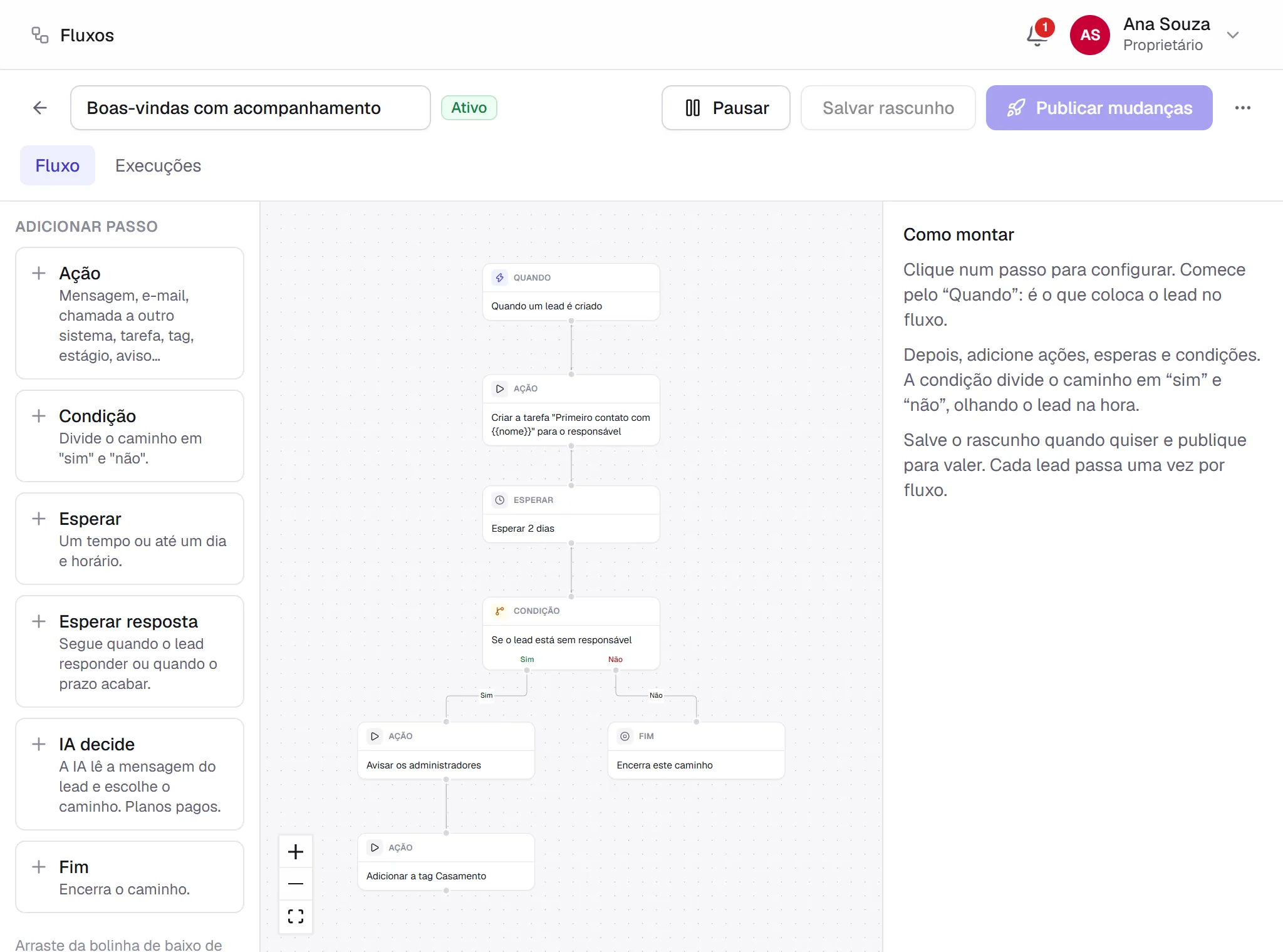Edit the flow name field
1283x952 pixels.
250,108
